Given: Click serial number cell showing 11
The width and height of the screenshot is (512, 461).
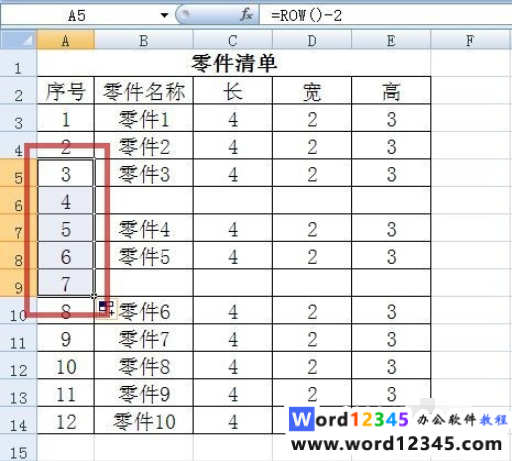Looking at the screenshot, I should tap(66, 393).
